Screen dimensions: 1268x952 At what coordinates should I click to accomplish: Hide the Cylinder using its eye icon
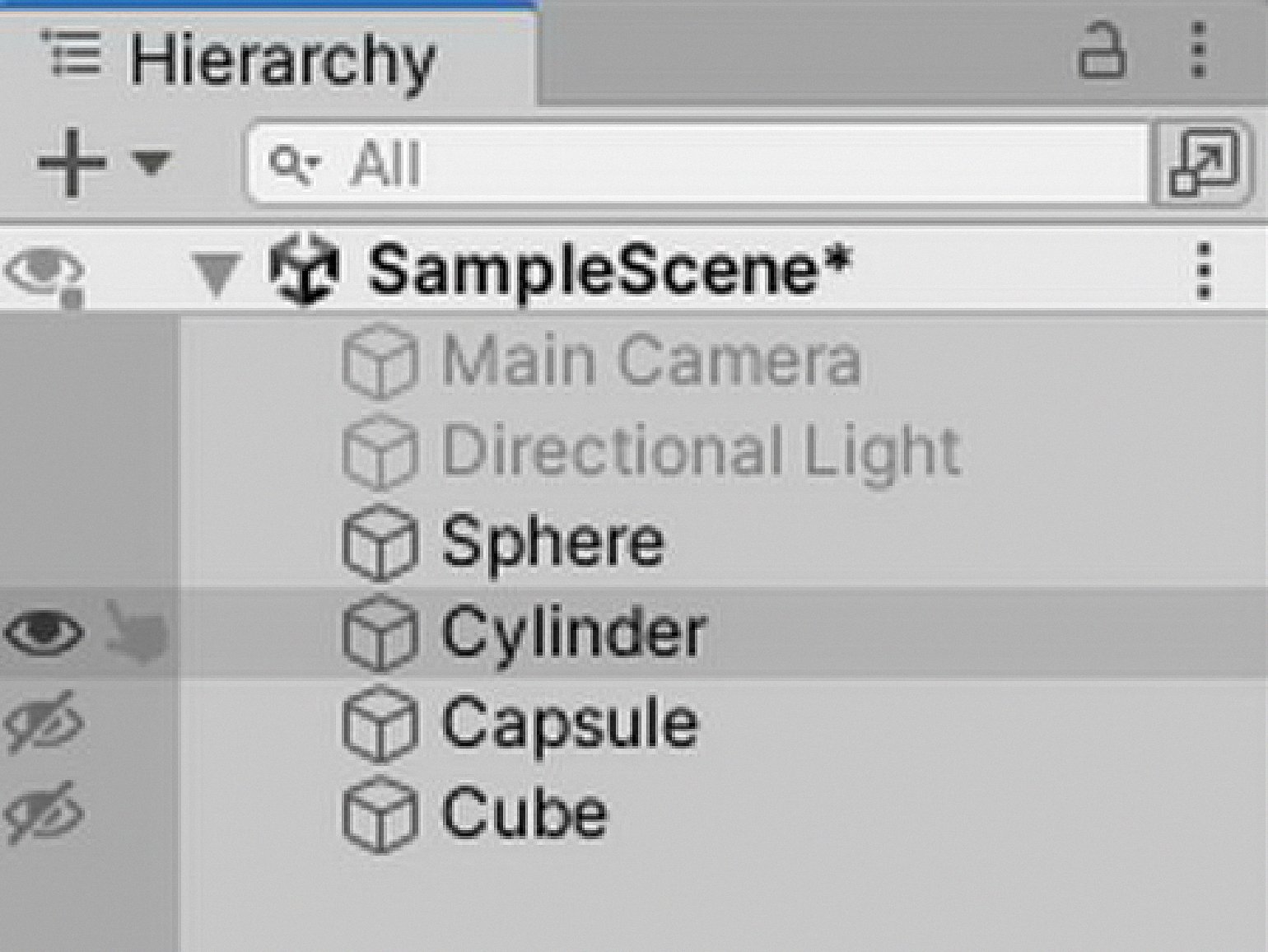[43, 632]
